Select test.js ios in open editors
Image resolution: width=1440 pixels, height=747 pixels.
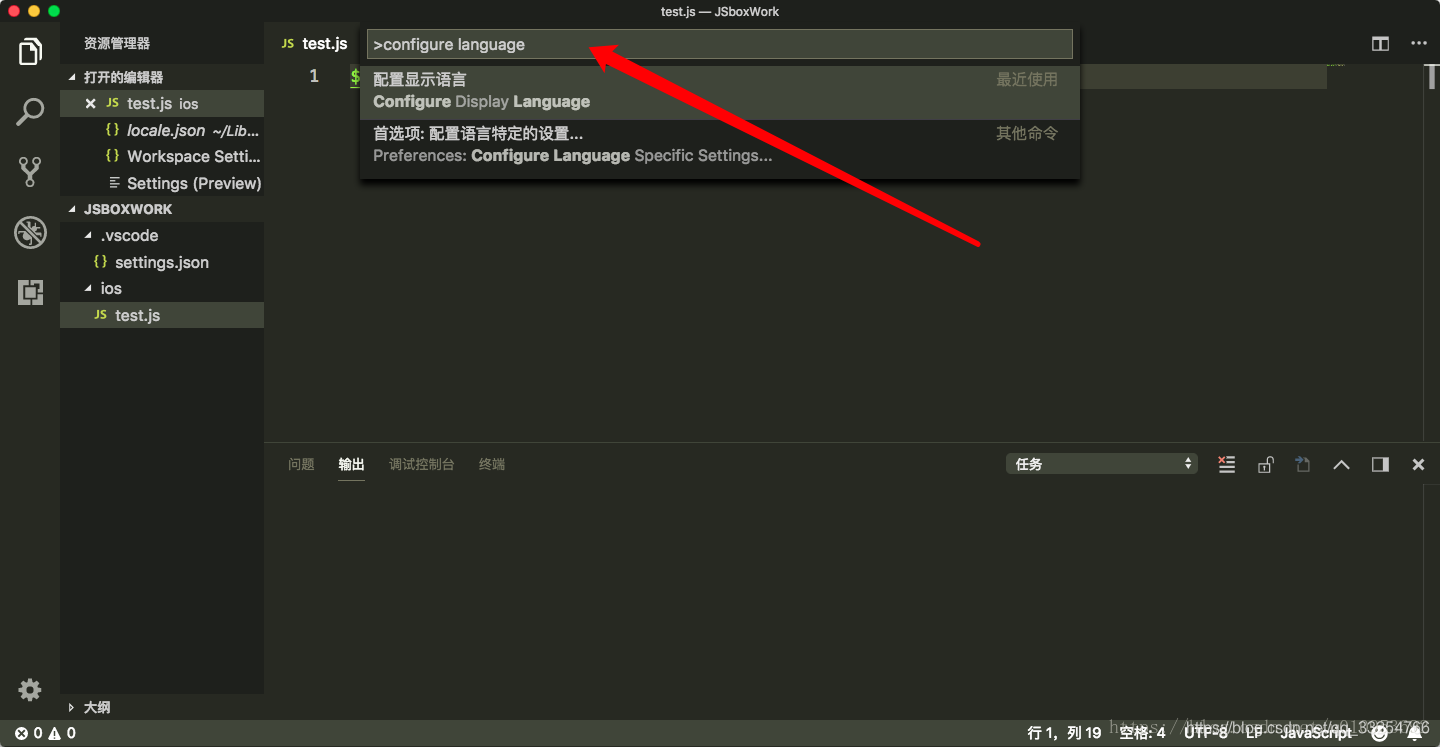(162, 104)
